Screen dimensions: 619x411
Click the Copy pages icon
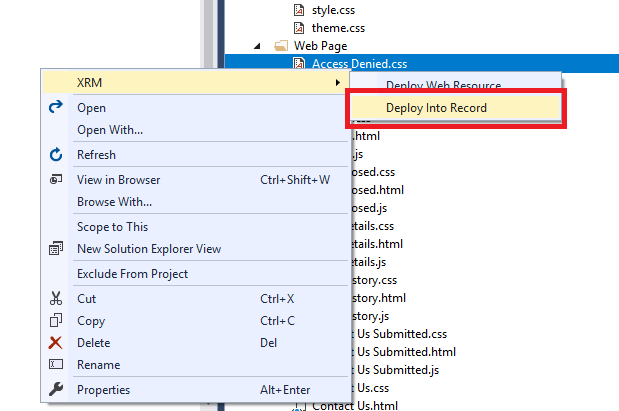tap(56, 321)
